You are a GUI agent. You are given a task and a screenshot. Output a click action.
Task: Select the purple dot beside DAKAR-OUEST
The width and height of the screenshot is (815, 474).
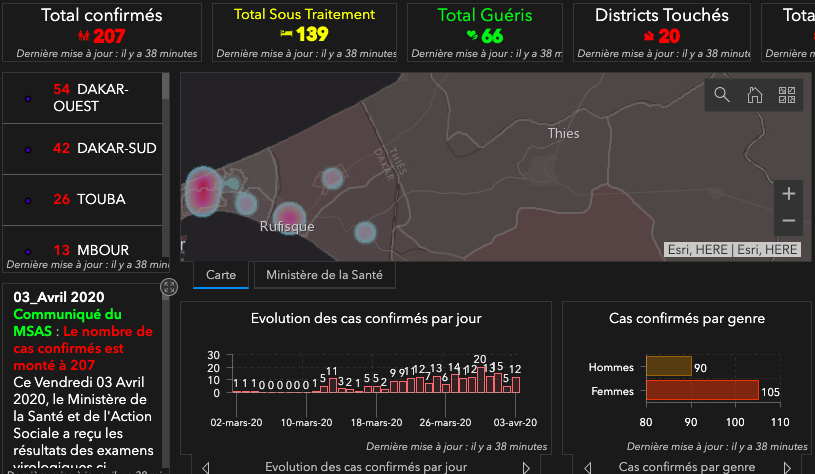point(28,98)
